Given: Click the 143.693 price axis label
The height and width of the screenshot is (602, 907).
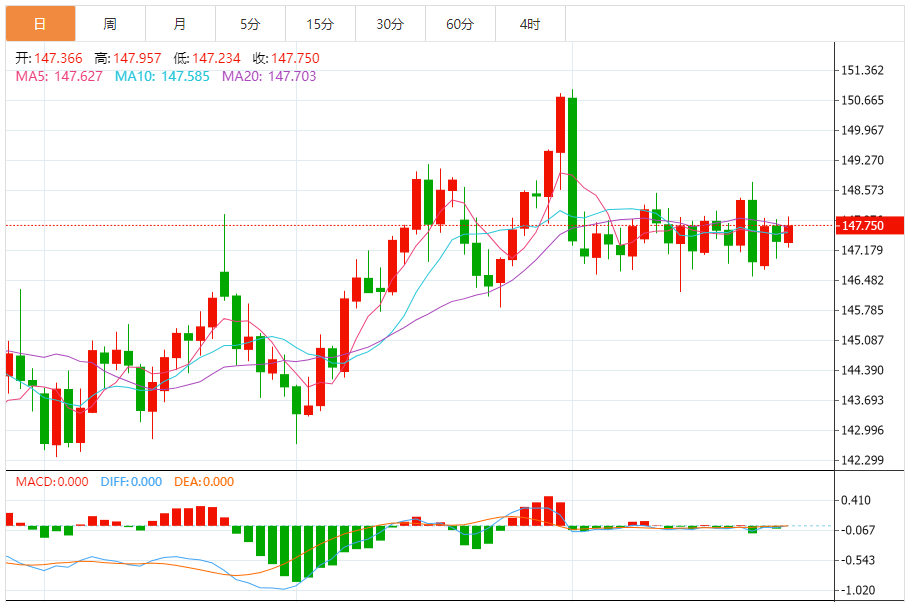Looking at the screenshot, I should [862, 400].
